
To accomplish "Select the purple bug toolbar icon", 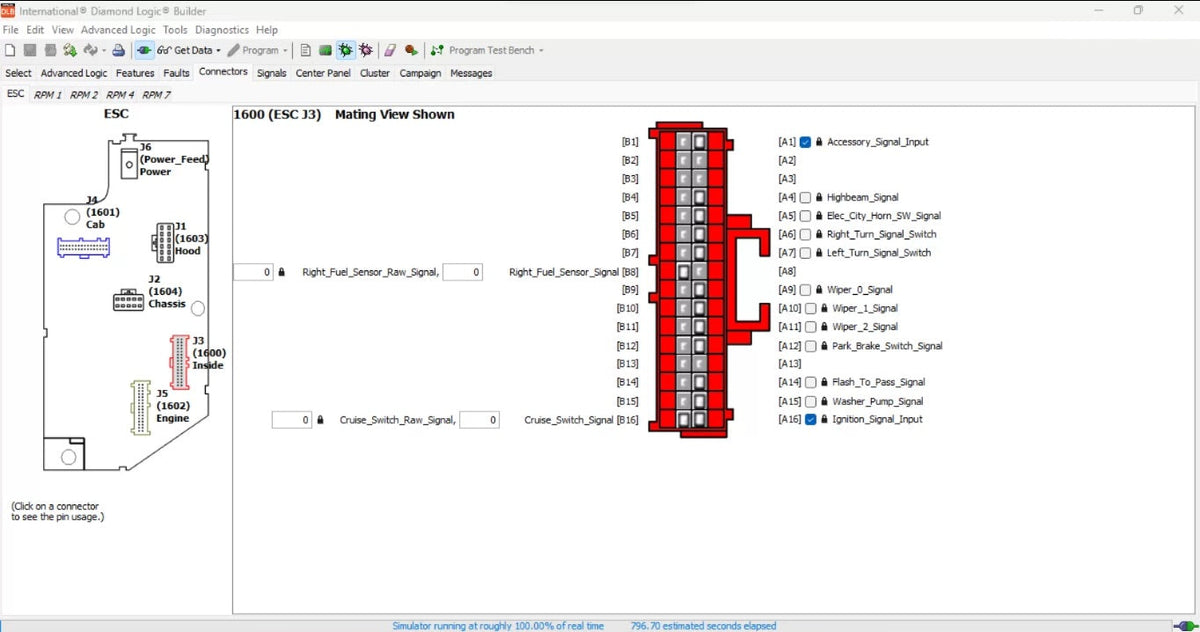I will click(366, 50).
